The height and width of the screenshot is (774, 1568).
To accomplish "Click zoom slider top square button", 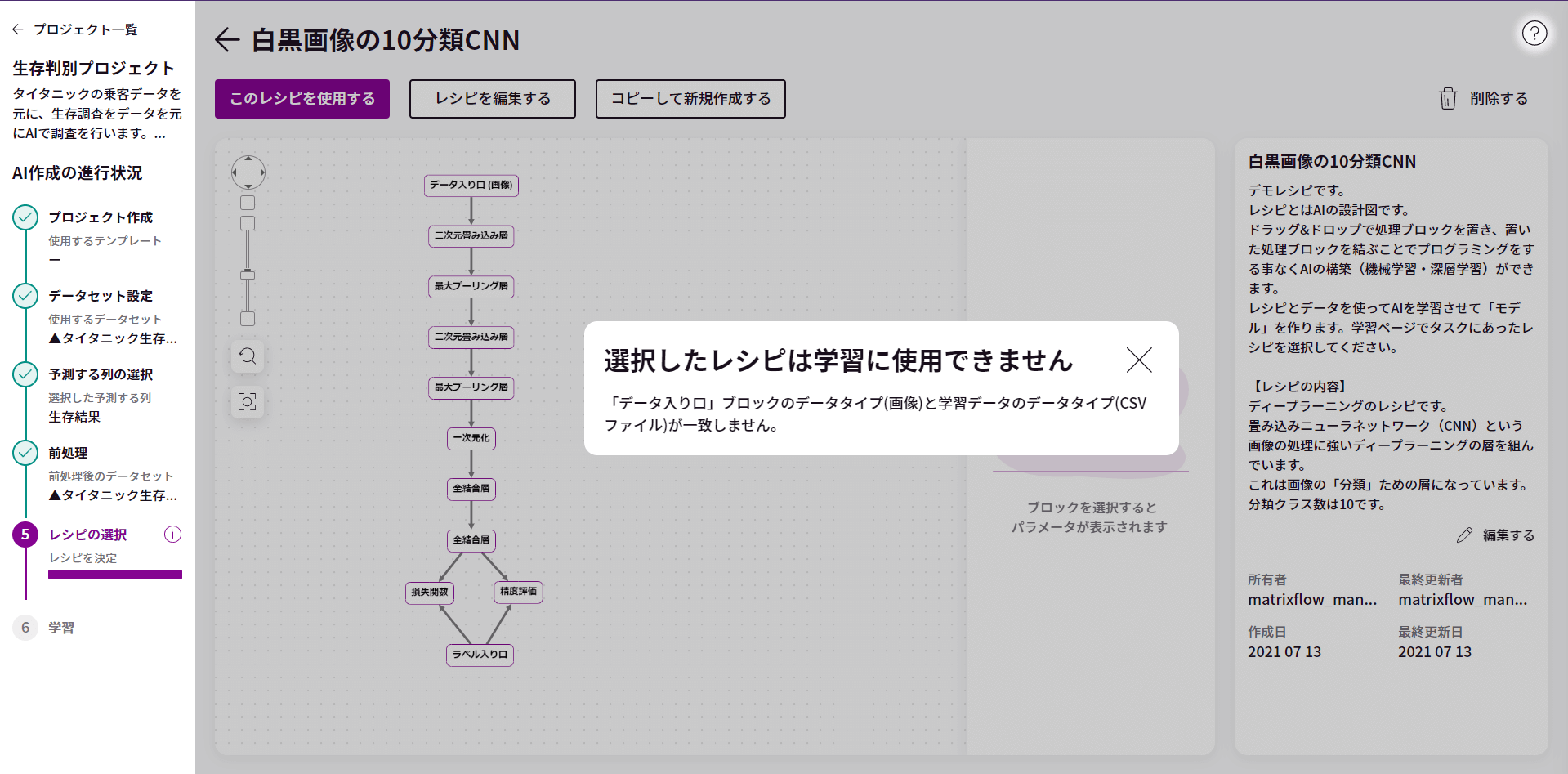I will pyautogui.click(x=248, y=203).
